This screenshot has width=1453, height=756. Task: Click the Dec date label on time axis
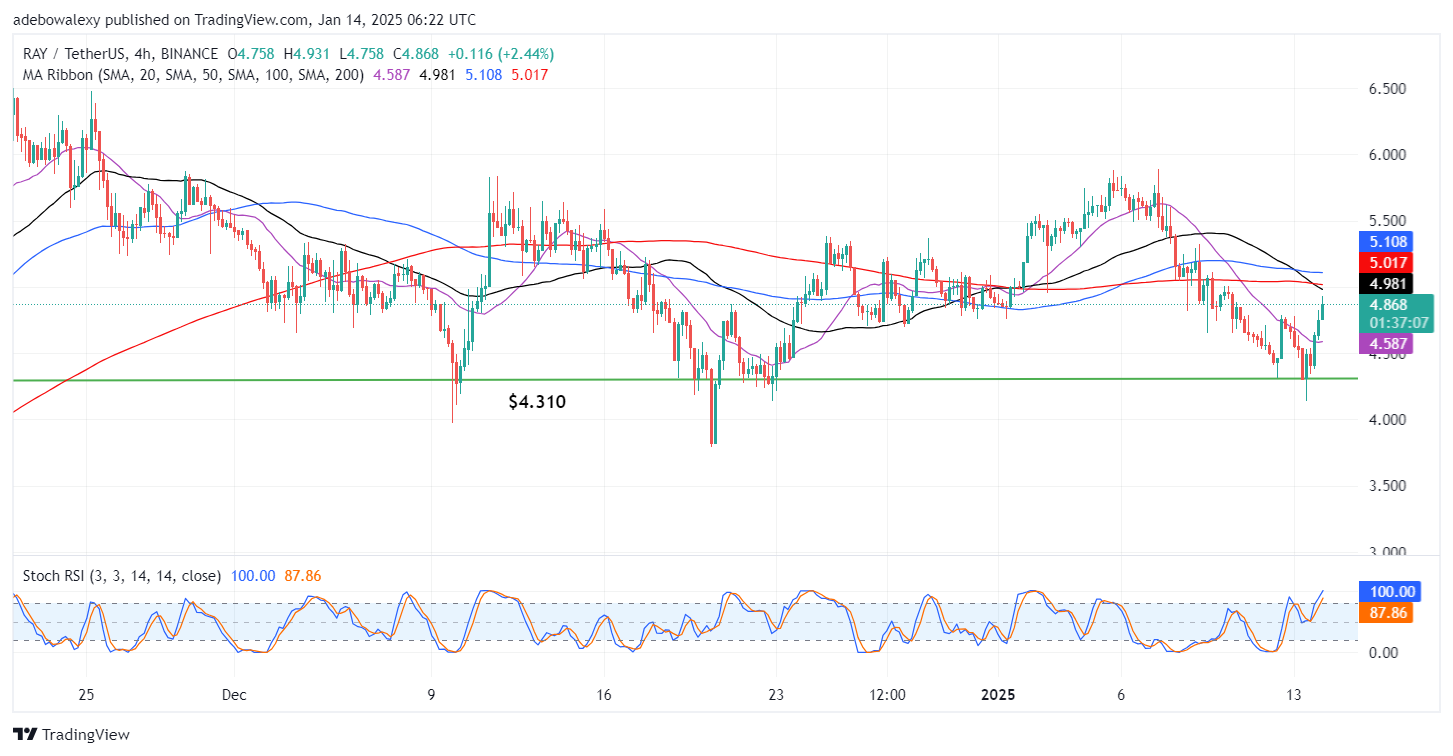point(235,694)
